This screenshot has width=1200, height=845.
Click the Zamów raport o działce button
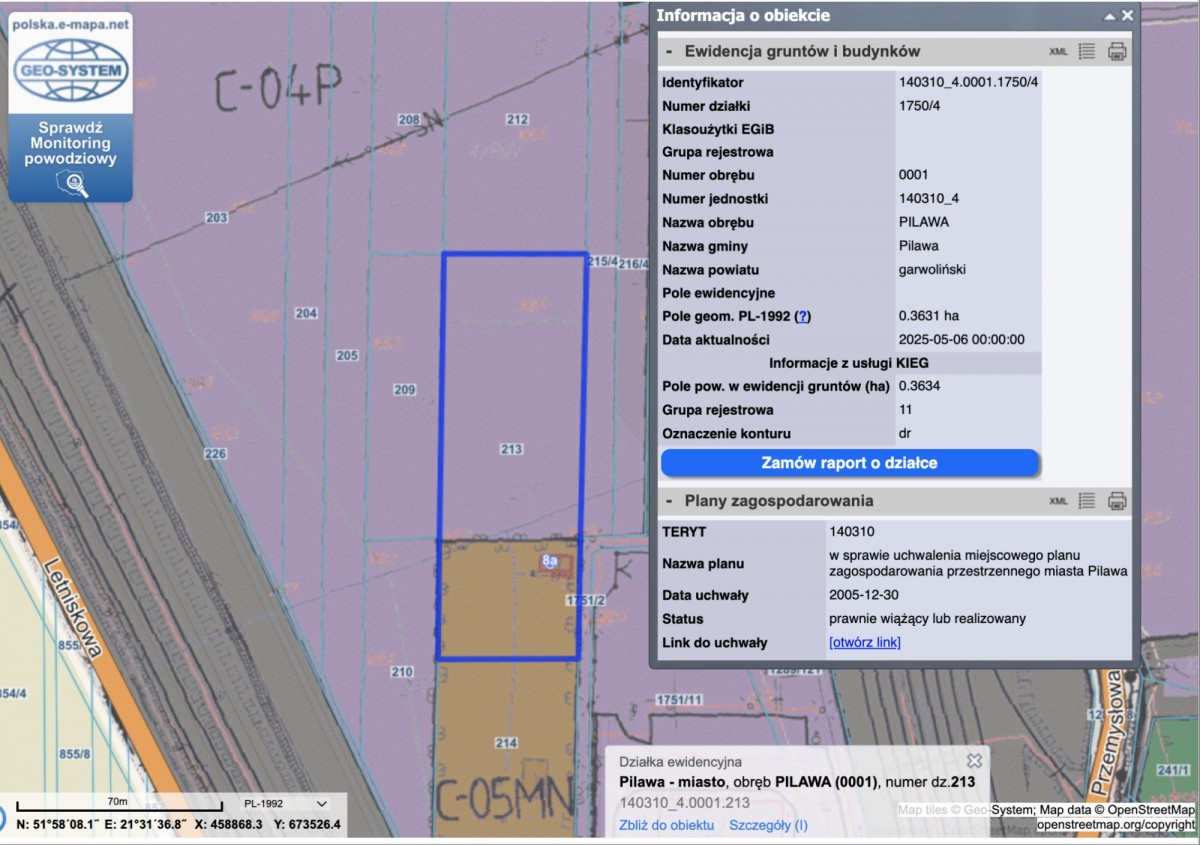(x=850, y=463)
